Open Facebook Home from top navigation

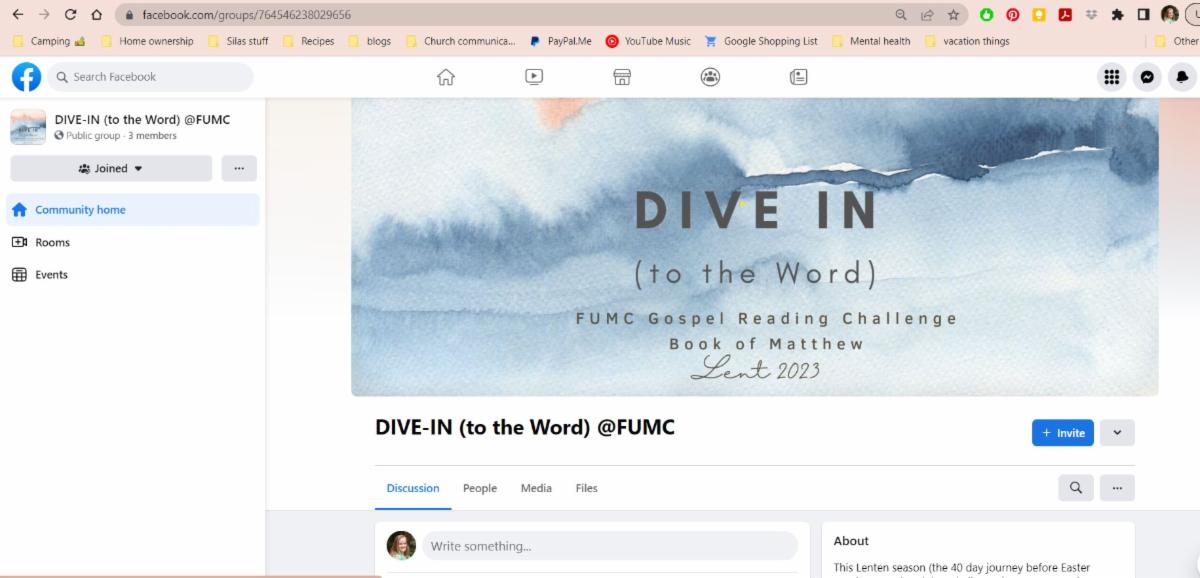[x=446, y=77]
